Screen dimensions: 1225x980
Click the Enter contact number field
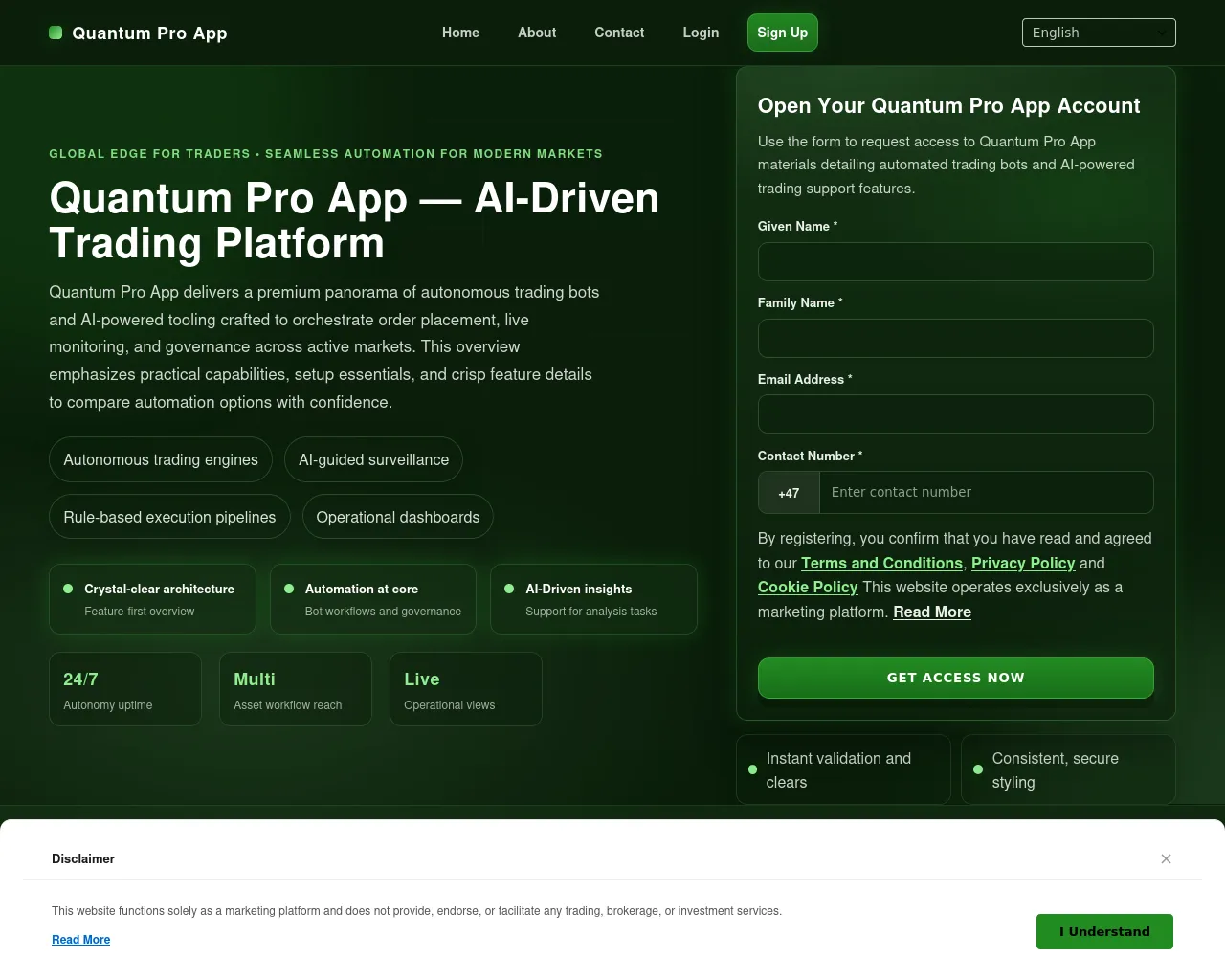986,493
